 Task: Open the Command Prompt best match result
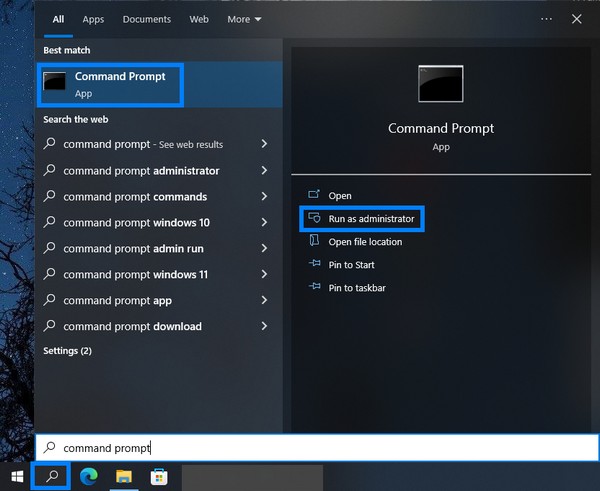click(160, 85)
